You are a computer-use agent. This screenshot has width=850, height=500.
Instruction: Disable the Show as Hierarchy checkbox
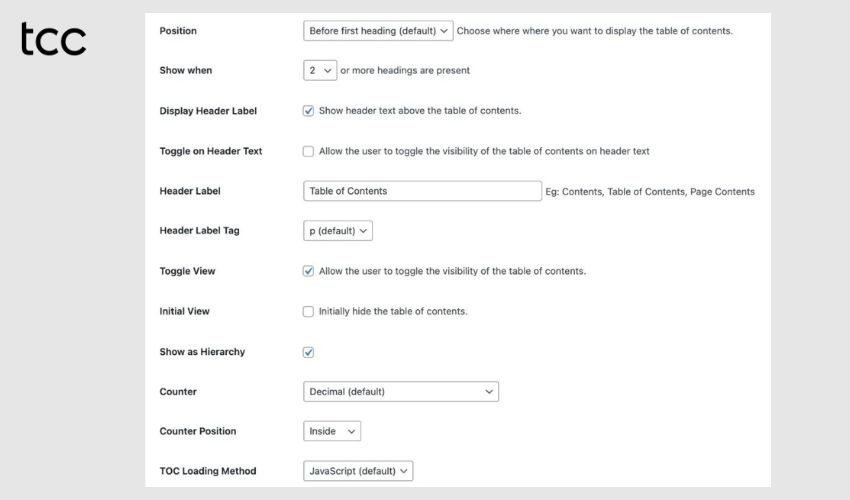click(309, 352)
